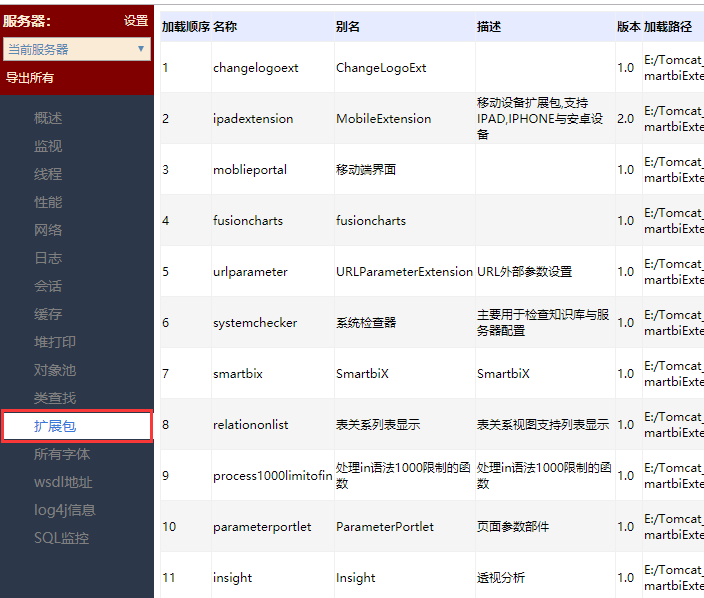The width and height of the screenshot is (704, 598).
Task: Select the process1000limitofin name cell
Action: click(x=273, y=475)
